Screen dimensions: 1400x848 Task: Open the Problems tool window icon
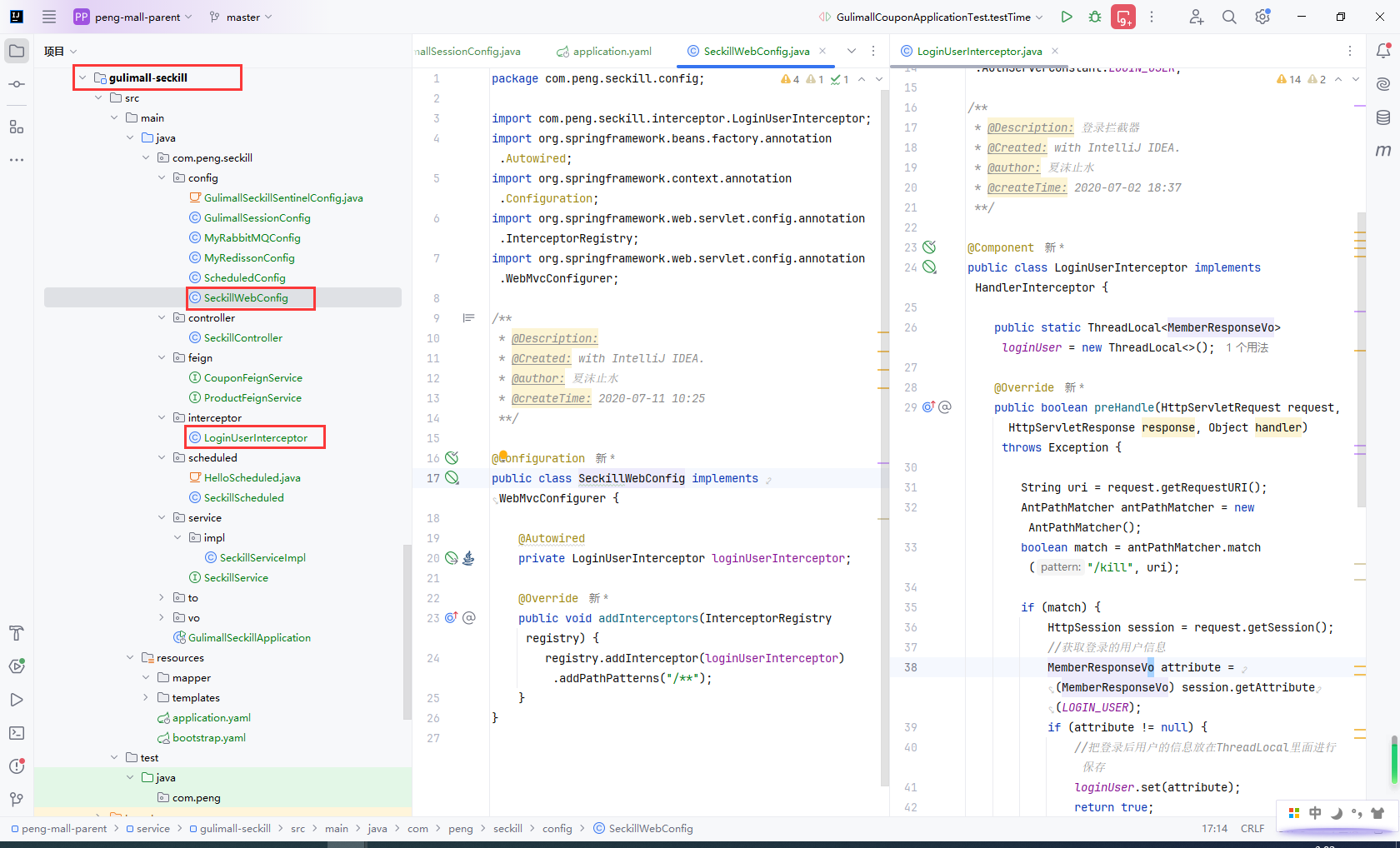point(17,766)
